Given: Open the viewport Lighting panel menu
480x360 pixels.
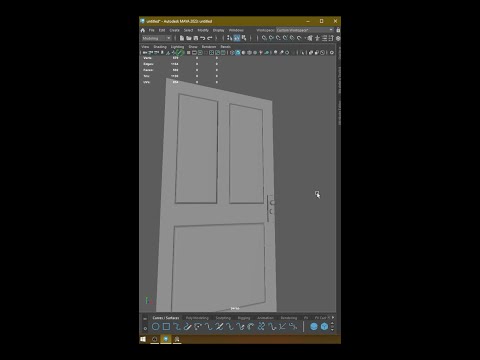Looking at the screenshot, I should pos(177,47).
